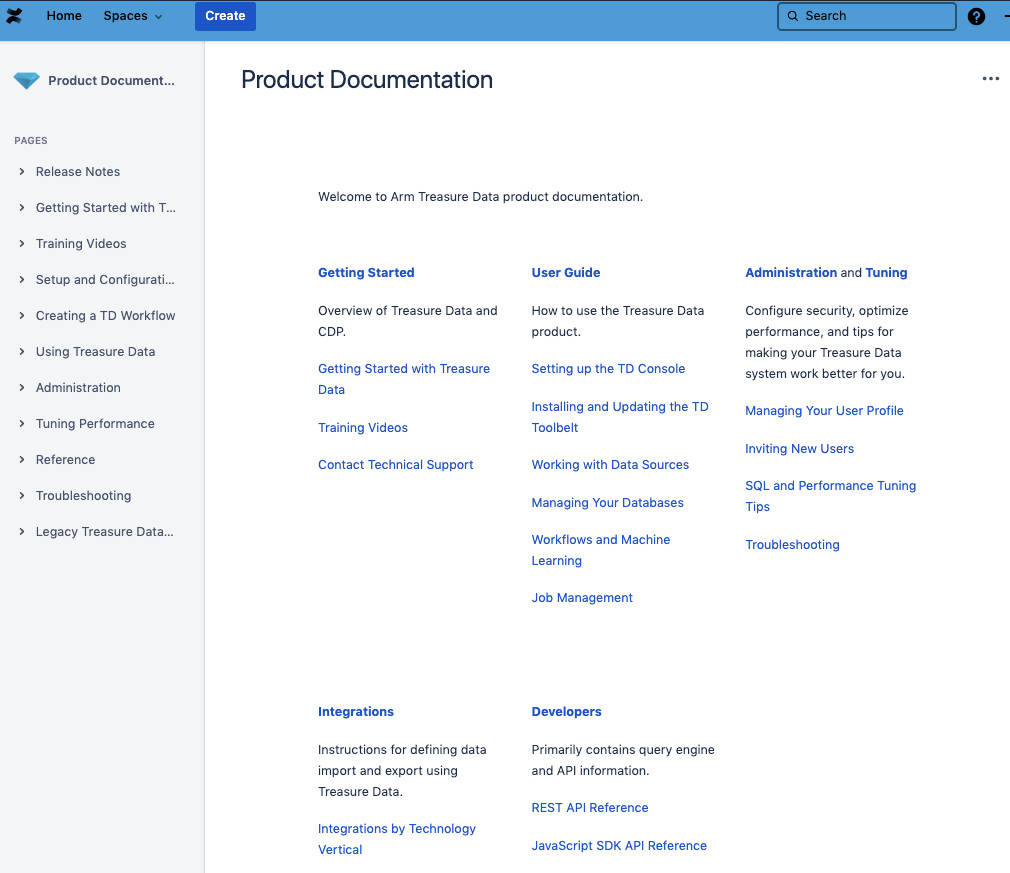Viewport: 1010px width, 873px height.
Task: Select Reference in the sidebar page tree
Action: click(66, 459)
